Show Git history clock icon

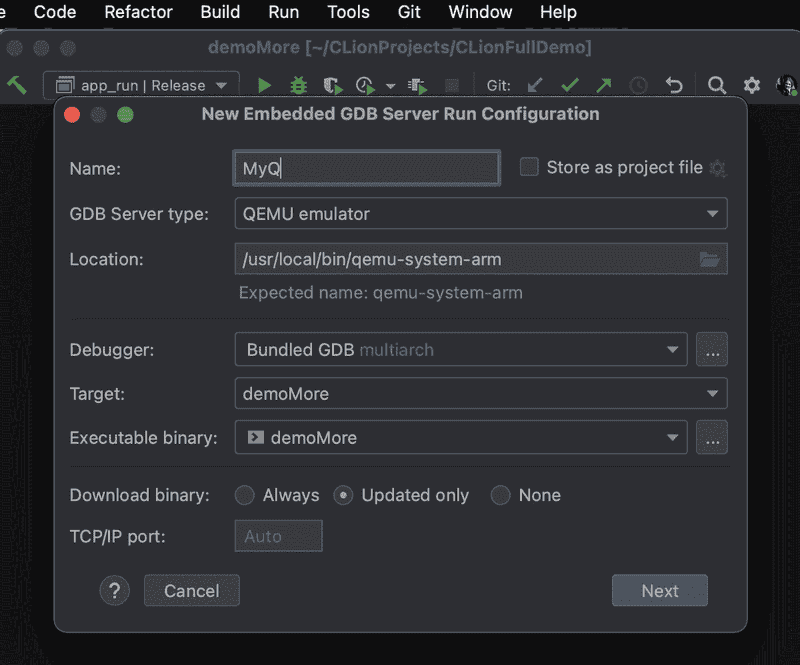tap(638, 85)
